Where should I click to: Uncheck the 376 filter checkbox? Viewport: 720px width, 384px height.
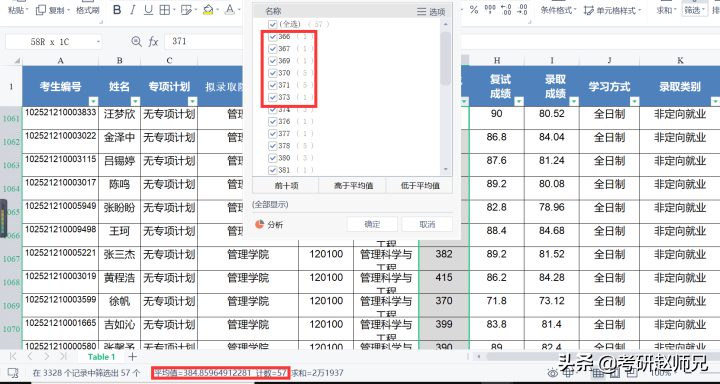click(x=273, y=121)
